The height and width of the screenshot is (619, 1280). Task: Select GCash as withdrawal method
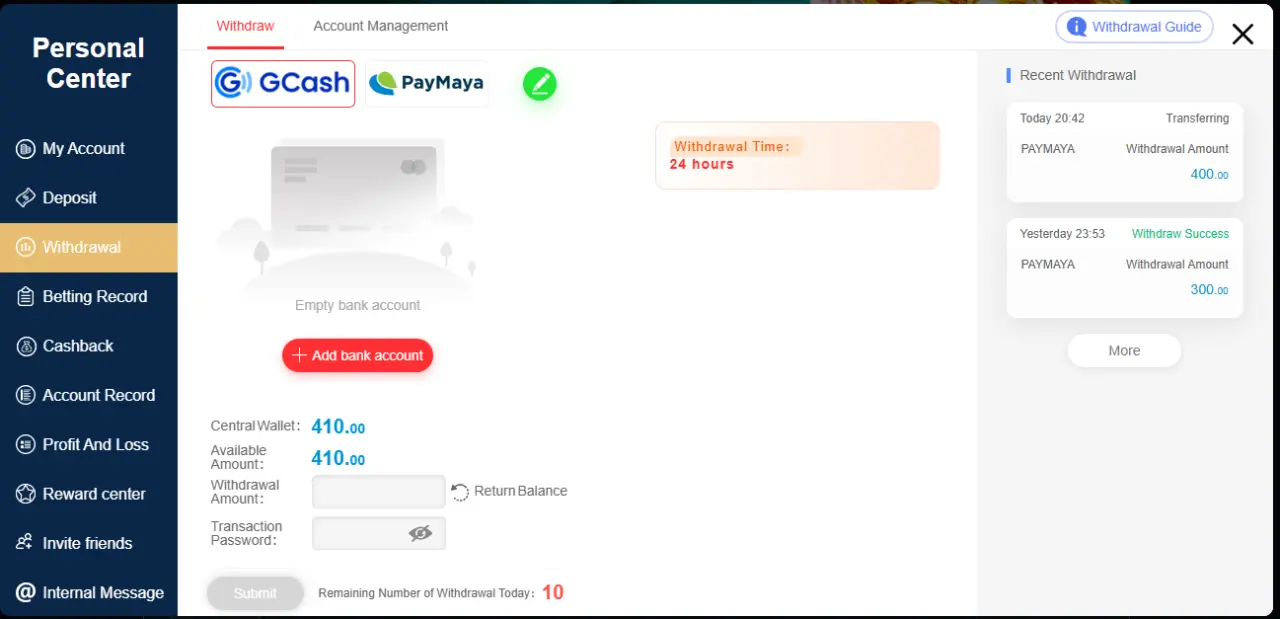click(x=283, y=83)
